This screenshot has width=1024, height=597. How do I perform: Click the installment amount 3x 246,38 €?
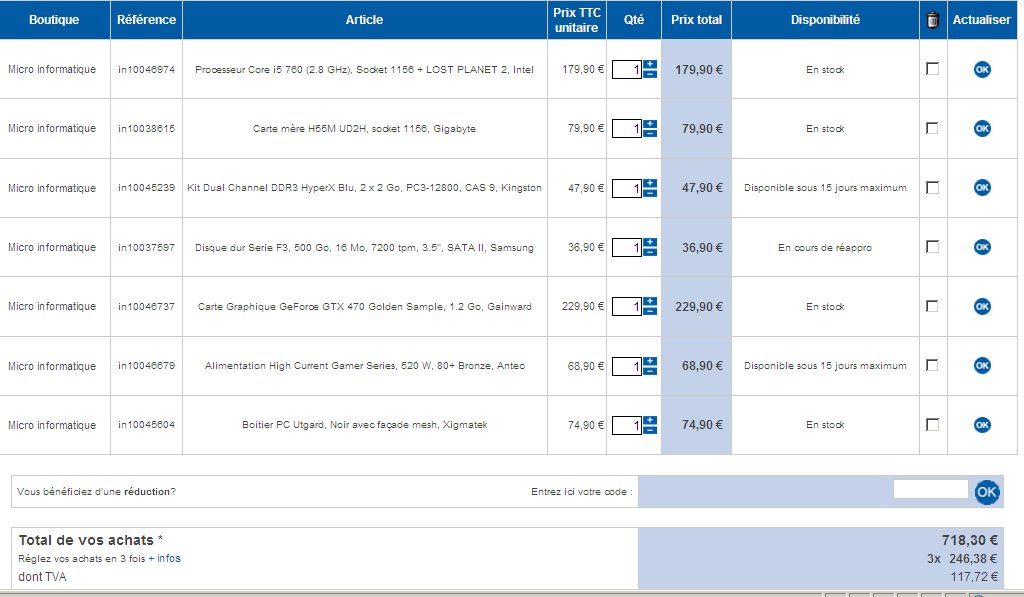tap(962, 558)
